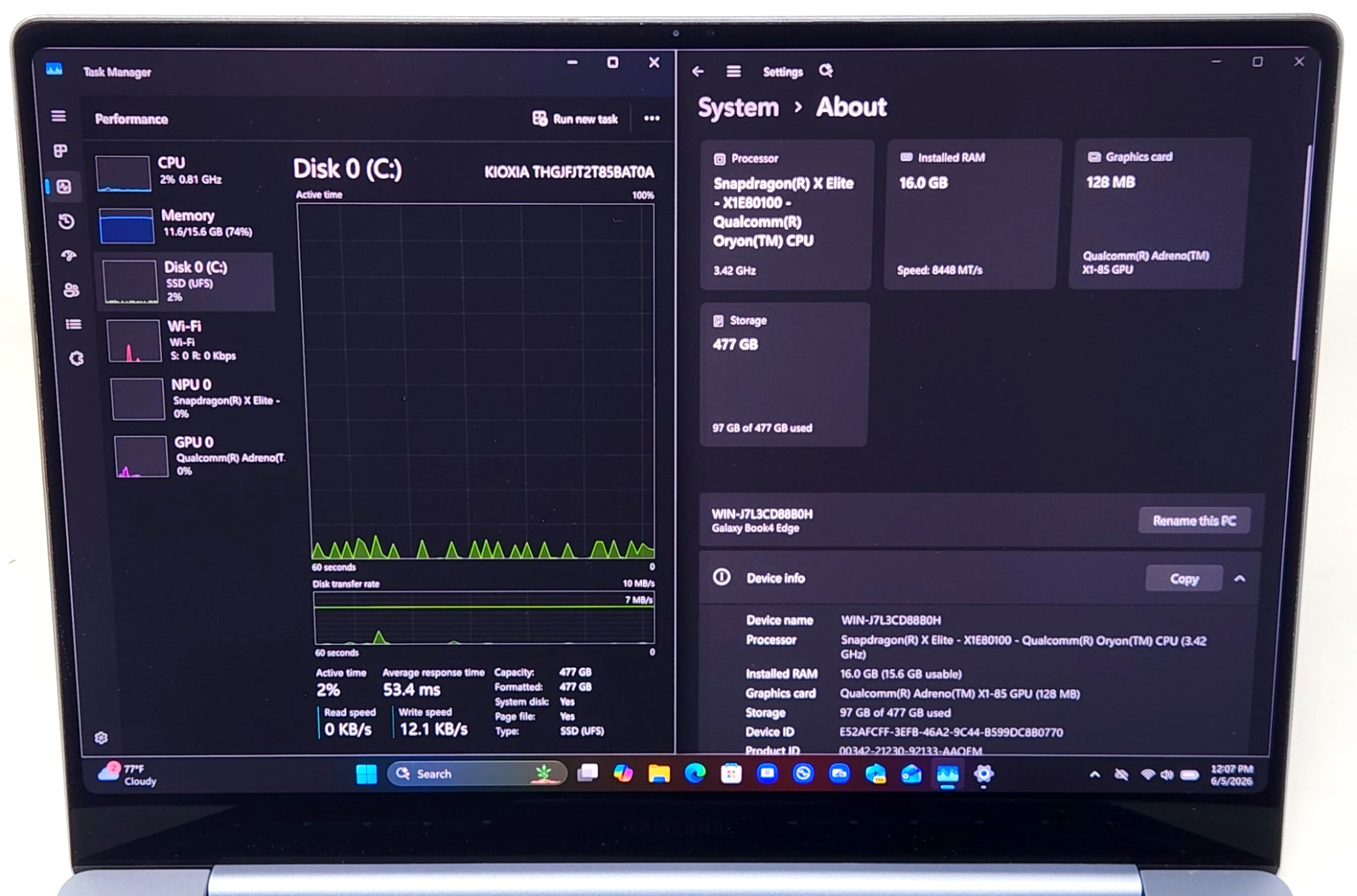Select the GPU 0 performance entry

[x=200, y=455]
